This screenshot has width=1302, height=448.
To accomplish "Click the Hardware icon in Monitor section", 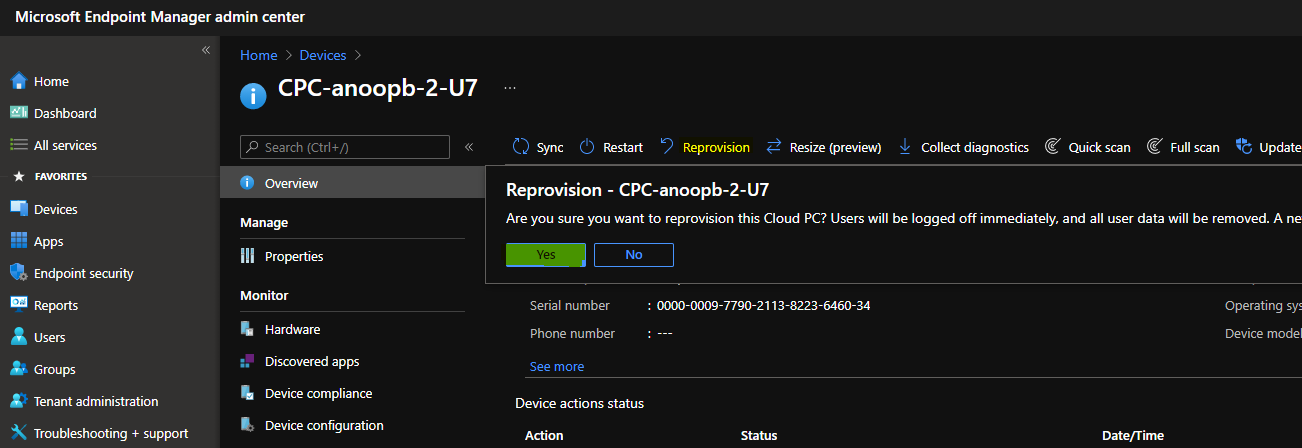I will [x=248, y=329].
